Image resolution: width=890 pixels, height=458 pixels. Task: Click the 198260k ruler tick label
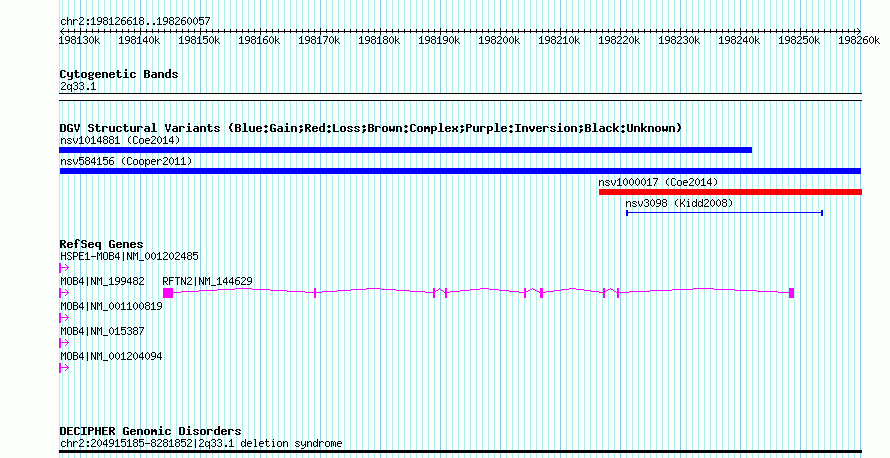click(x=859, y=40)
